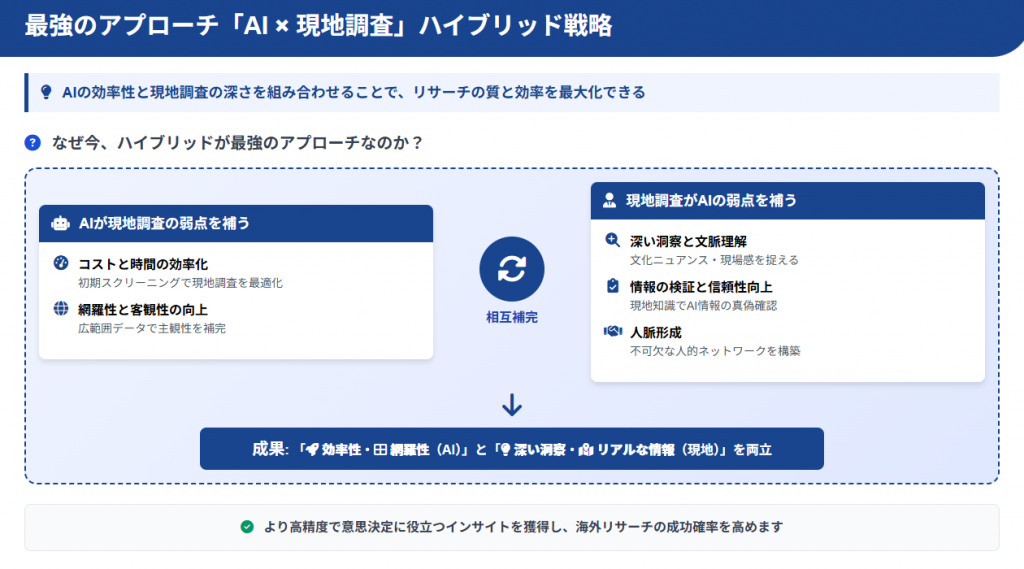Screen dimensions: 1024x569
Task: Click the heading なぜ今、ハイブリッドが最強のアプローチなのか？
Action: coord(238,142)
